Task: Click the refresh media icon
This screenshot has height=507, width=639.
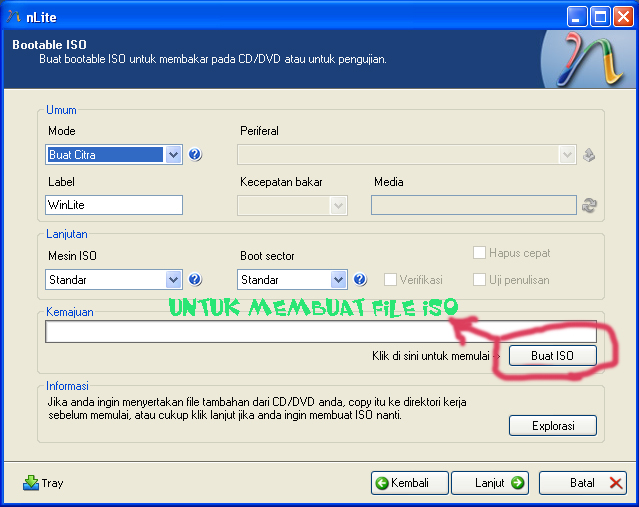Action: [x=589, y=205]
